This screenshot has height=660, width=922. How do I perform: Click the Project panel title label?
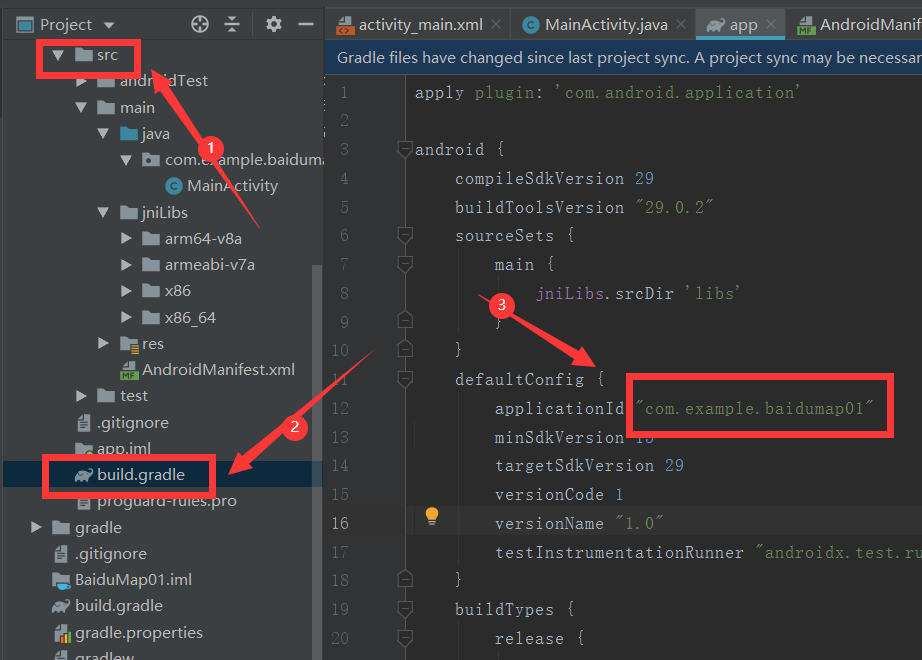coord(66,25)
